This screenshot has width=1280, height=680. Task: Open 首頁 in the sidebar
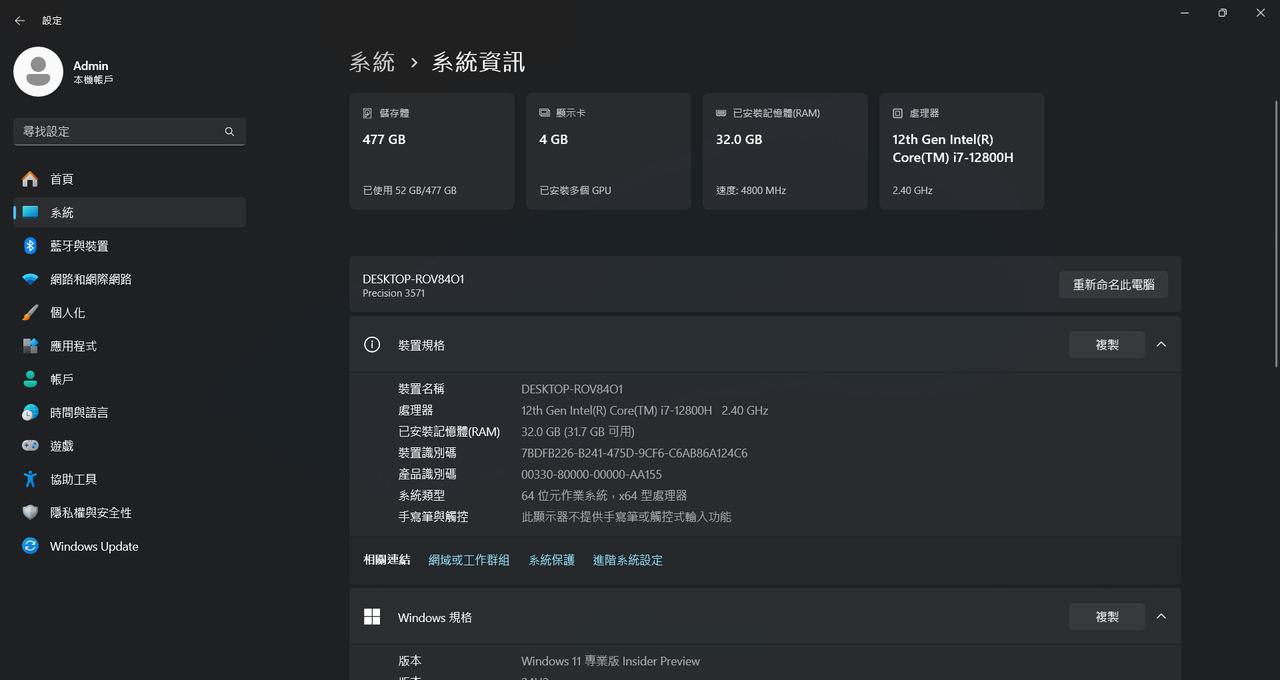(130, 179)
